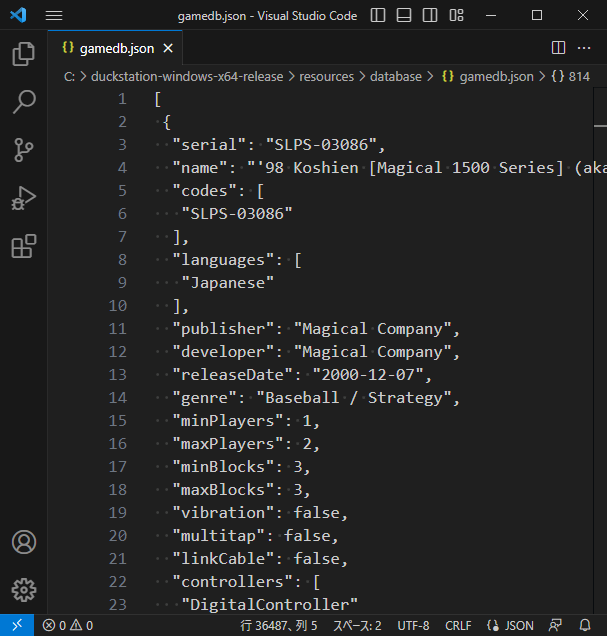Viewport: 607px width, 636px height.
Task: Maximize the Visual Studio Code window
Action: pos(537,15)
